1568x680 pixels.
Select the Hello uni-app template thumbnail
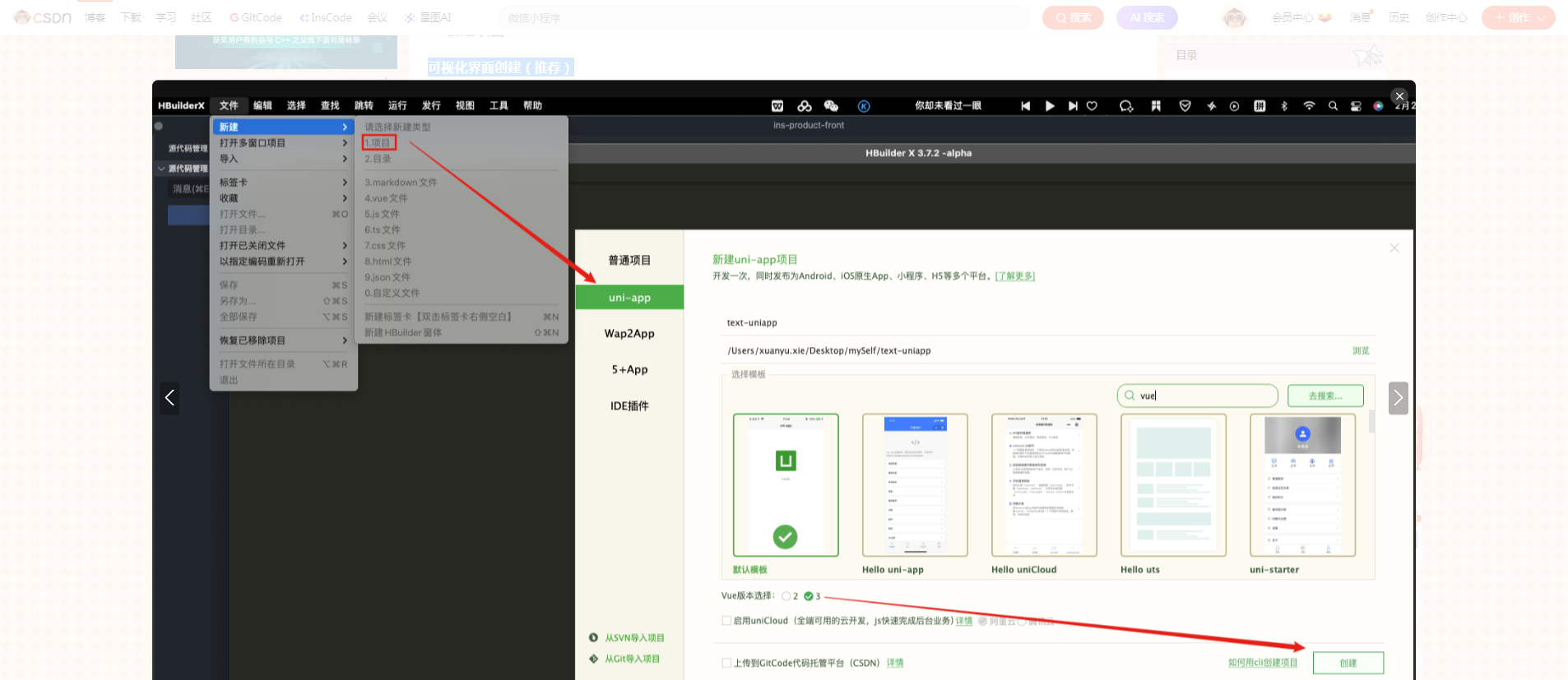(x=915, y=485)
